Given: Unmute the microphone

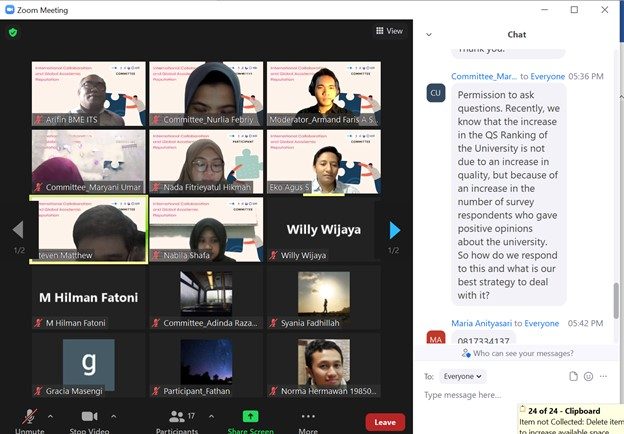Looking at the screenshot, I should point(27,419).
